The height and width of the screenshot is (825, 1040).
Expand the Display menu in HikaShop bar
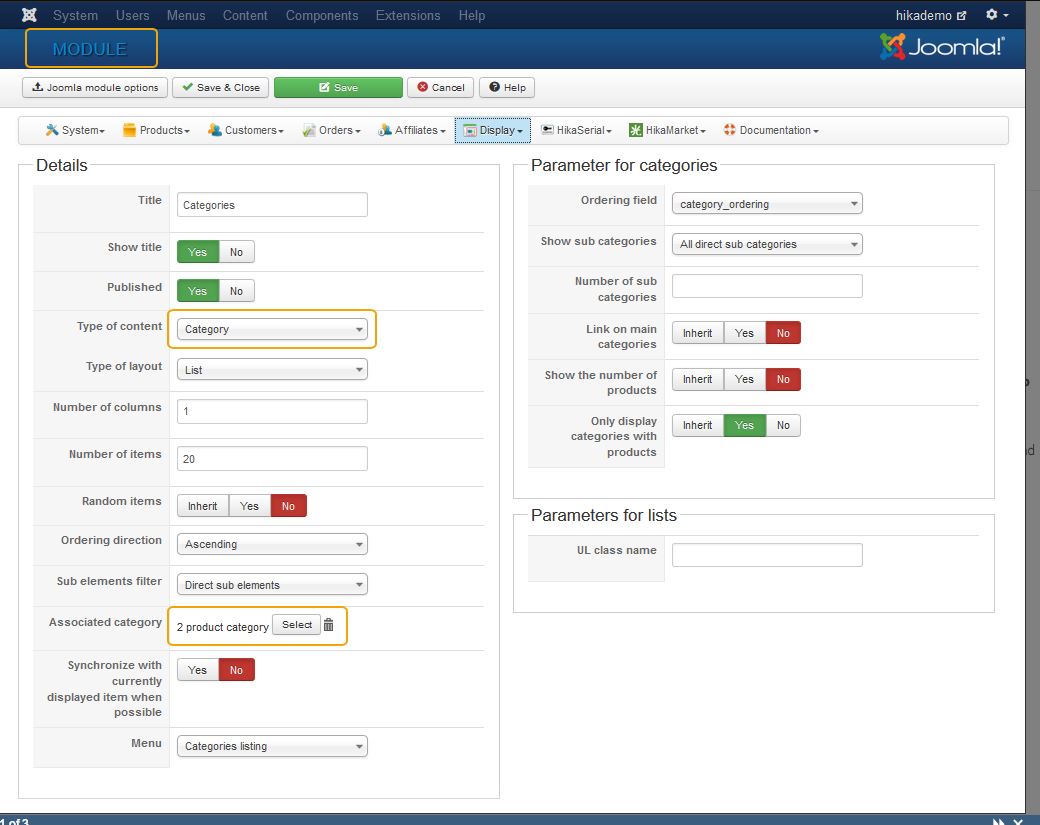(x=493, y=130)
